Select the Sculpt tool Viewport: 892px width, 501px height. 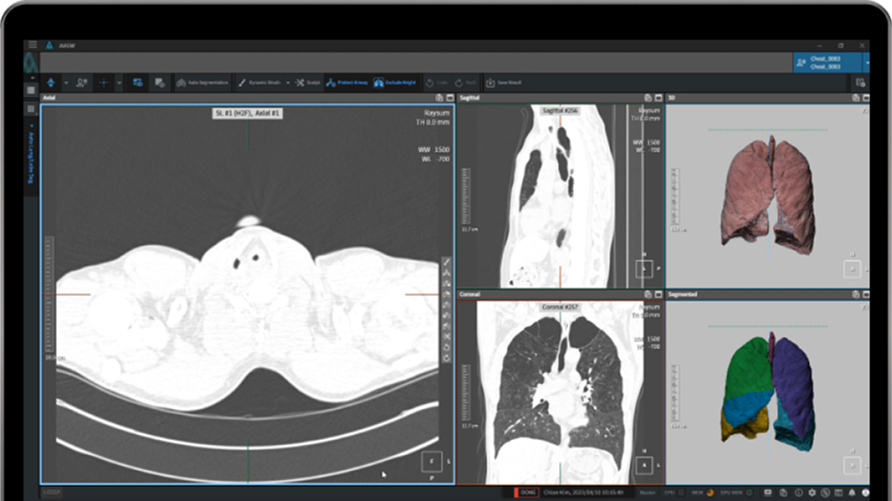coord(308,82)
